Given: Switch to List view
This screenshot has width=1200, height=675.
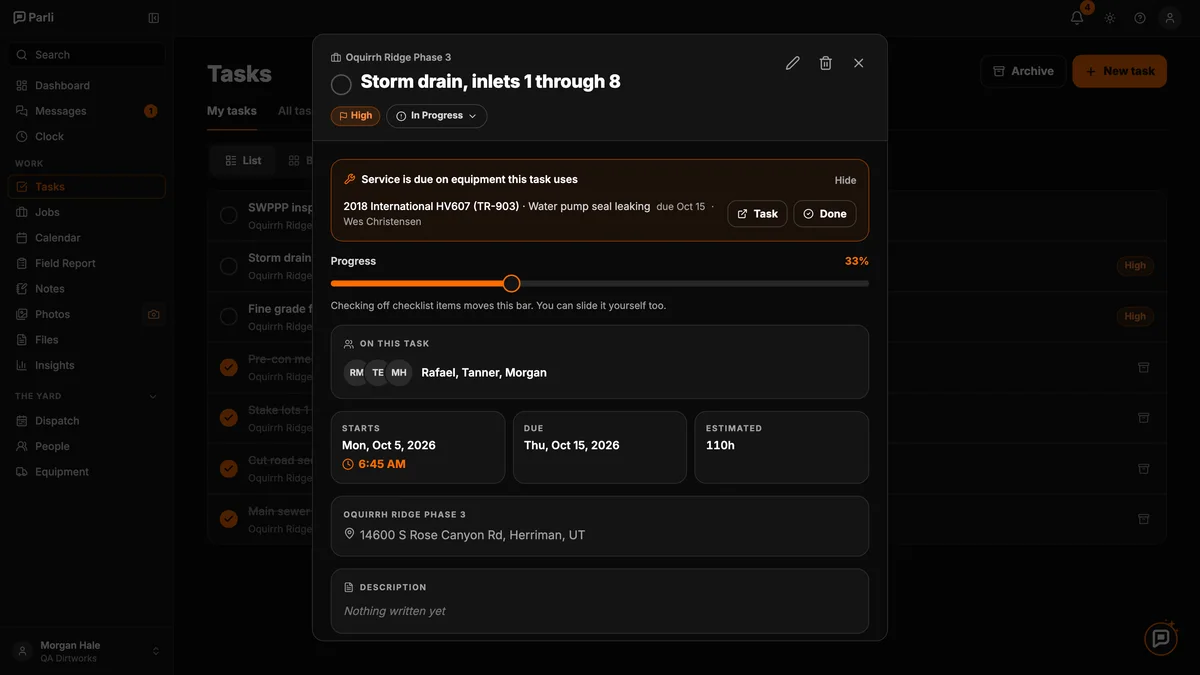Looking at the screenshot, I should (x=243, y=160).
